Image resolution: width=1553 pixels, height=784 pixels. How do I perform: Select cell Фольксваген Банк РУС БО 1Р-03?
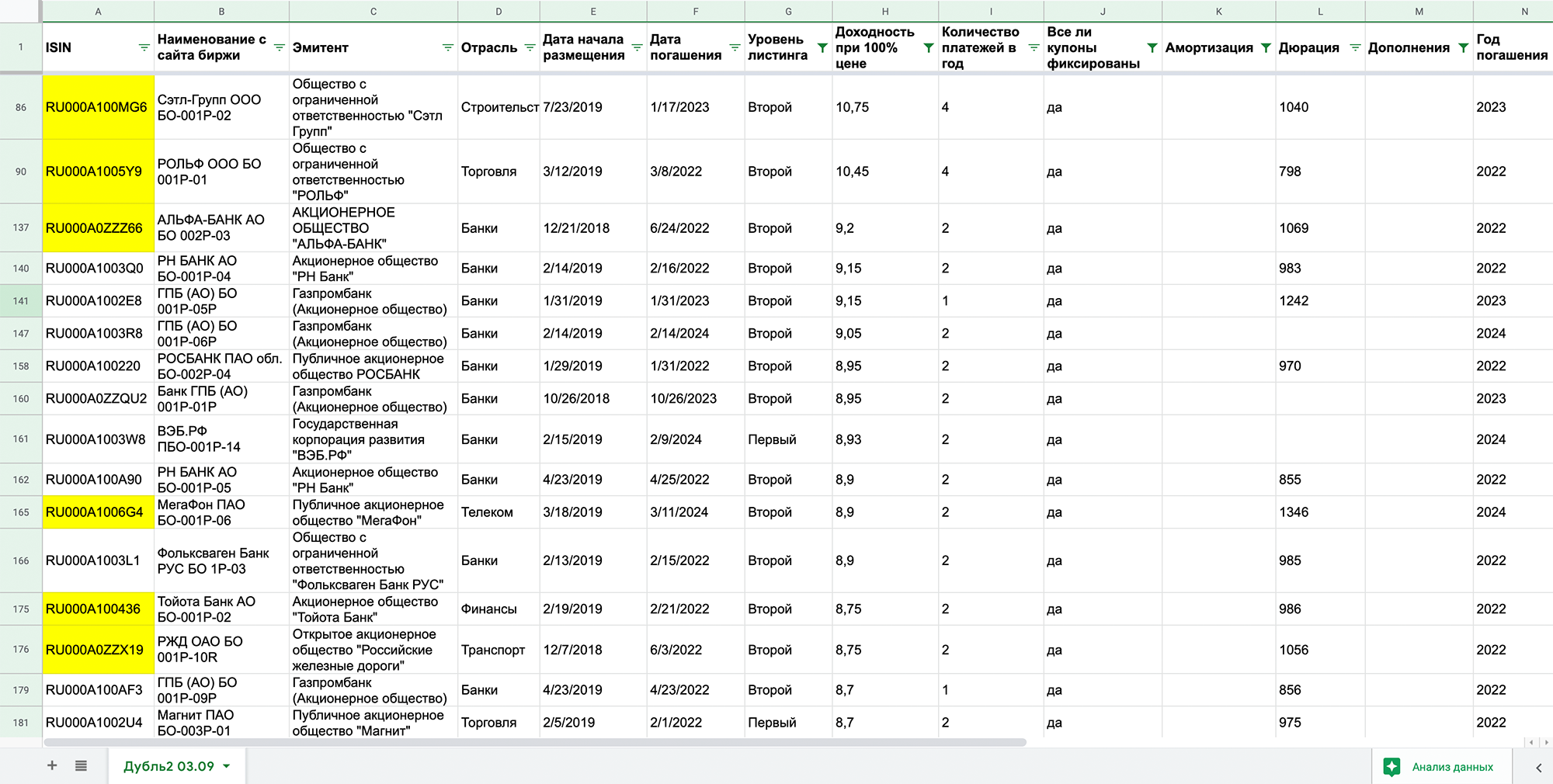[221, 560]
